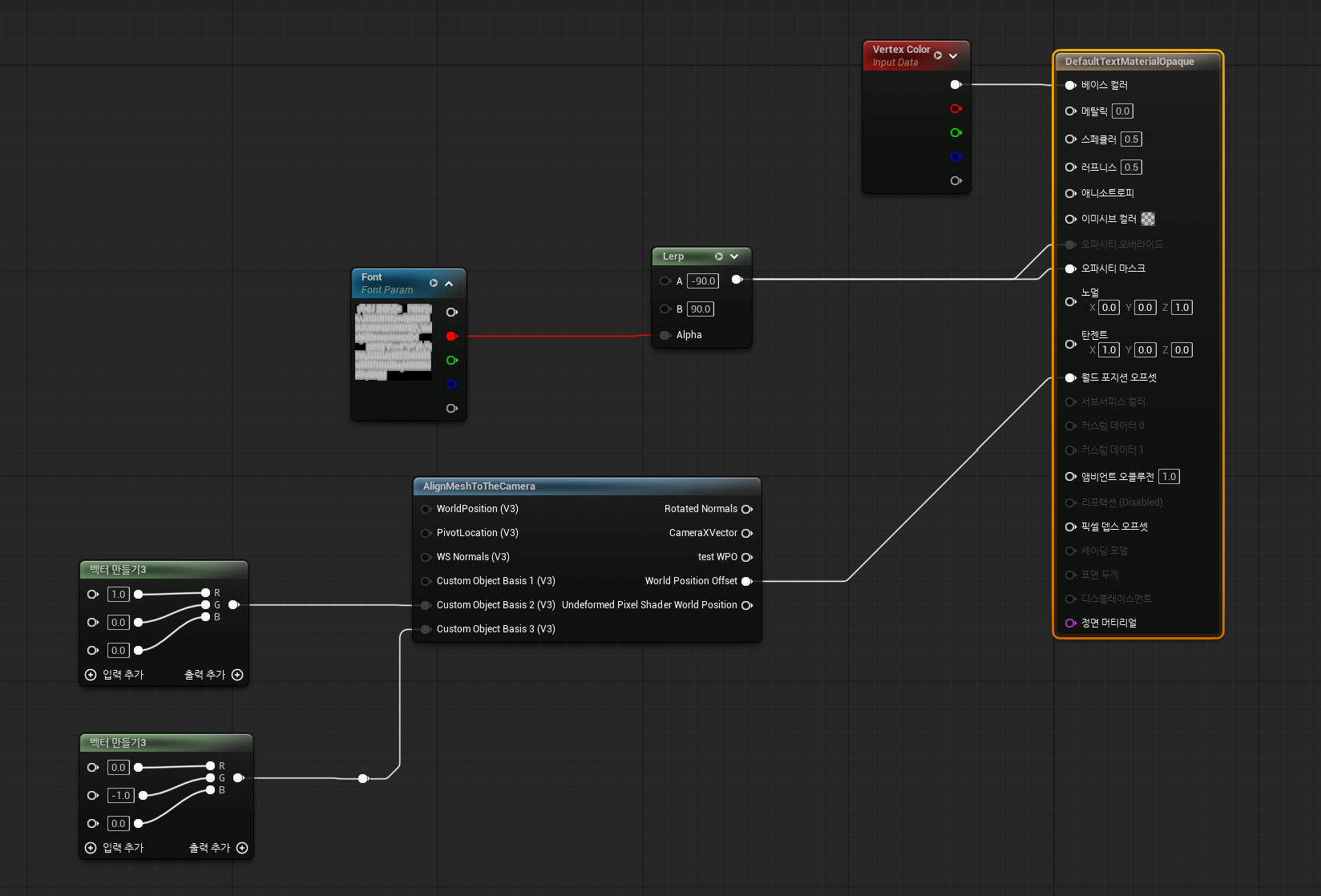The image size is (1321, 896).
Task: Click the Lerp B value field 90.0
Action: click(701, 309)
